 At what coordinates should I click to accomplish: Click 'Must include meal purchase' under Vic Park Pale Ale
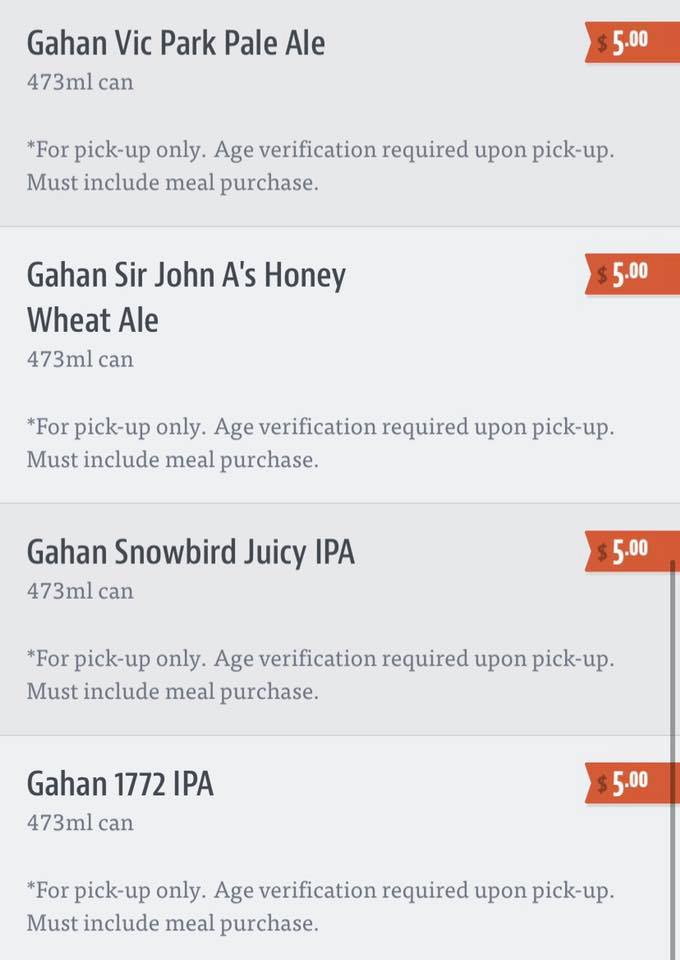(172, 183)
